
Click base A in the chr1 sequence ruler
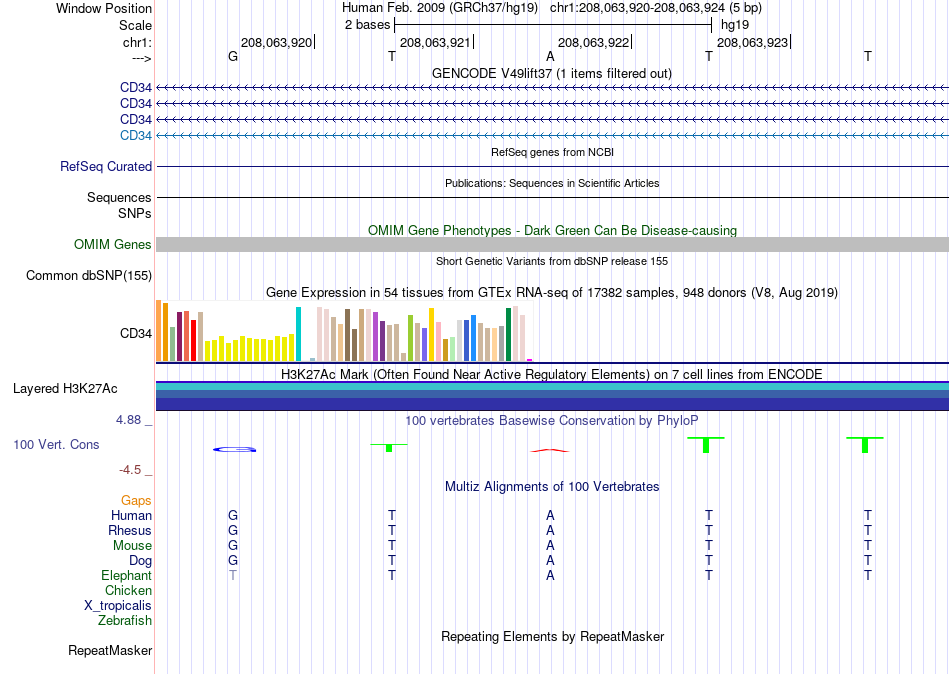550,56
